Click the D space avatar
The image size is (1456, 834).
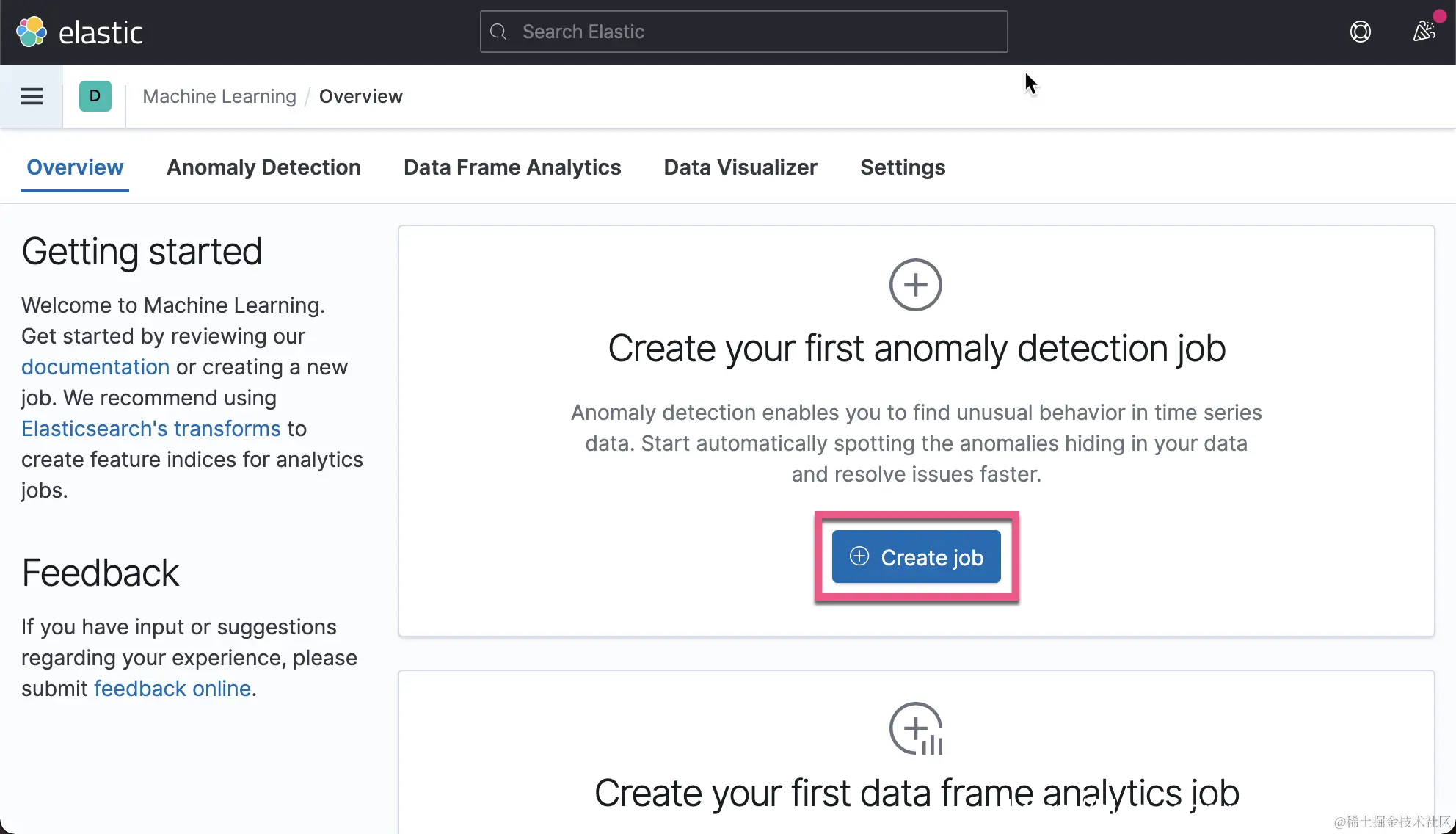tap(95, 96)
